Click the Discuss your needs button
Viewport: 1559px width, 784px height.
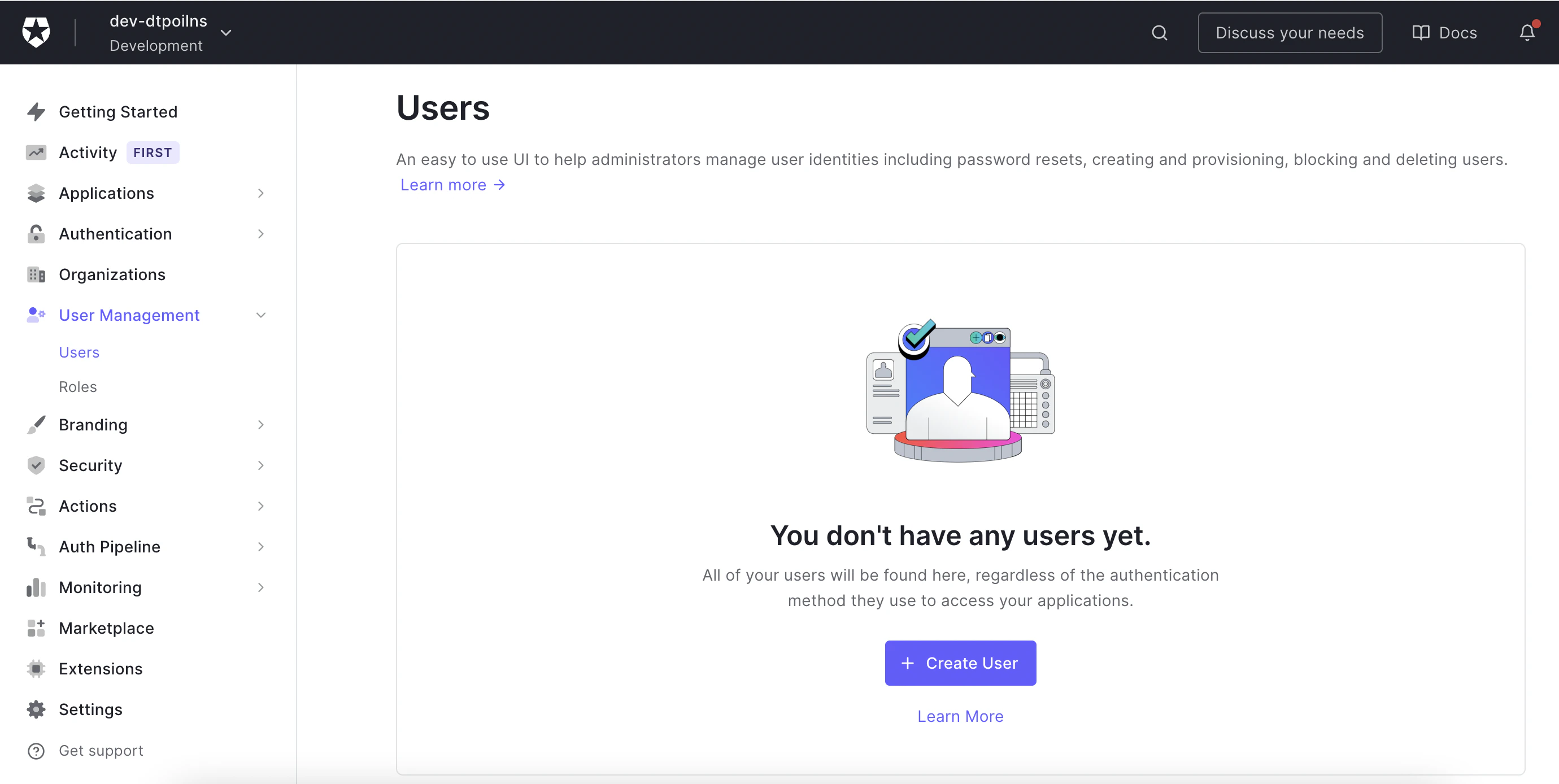1290,32
